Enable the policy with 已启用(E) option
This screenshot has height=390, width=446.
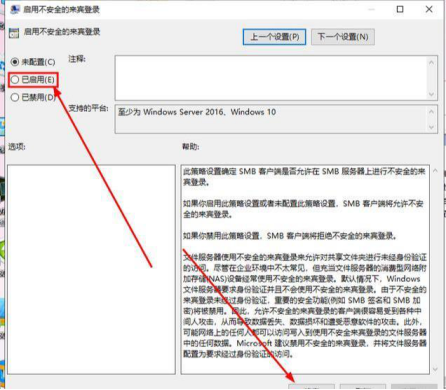click(33, 80)
